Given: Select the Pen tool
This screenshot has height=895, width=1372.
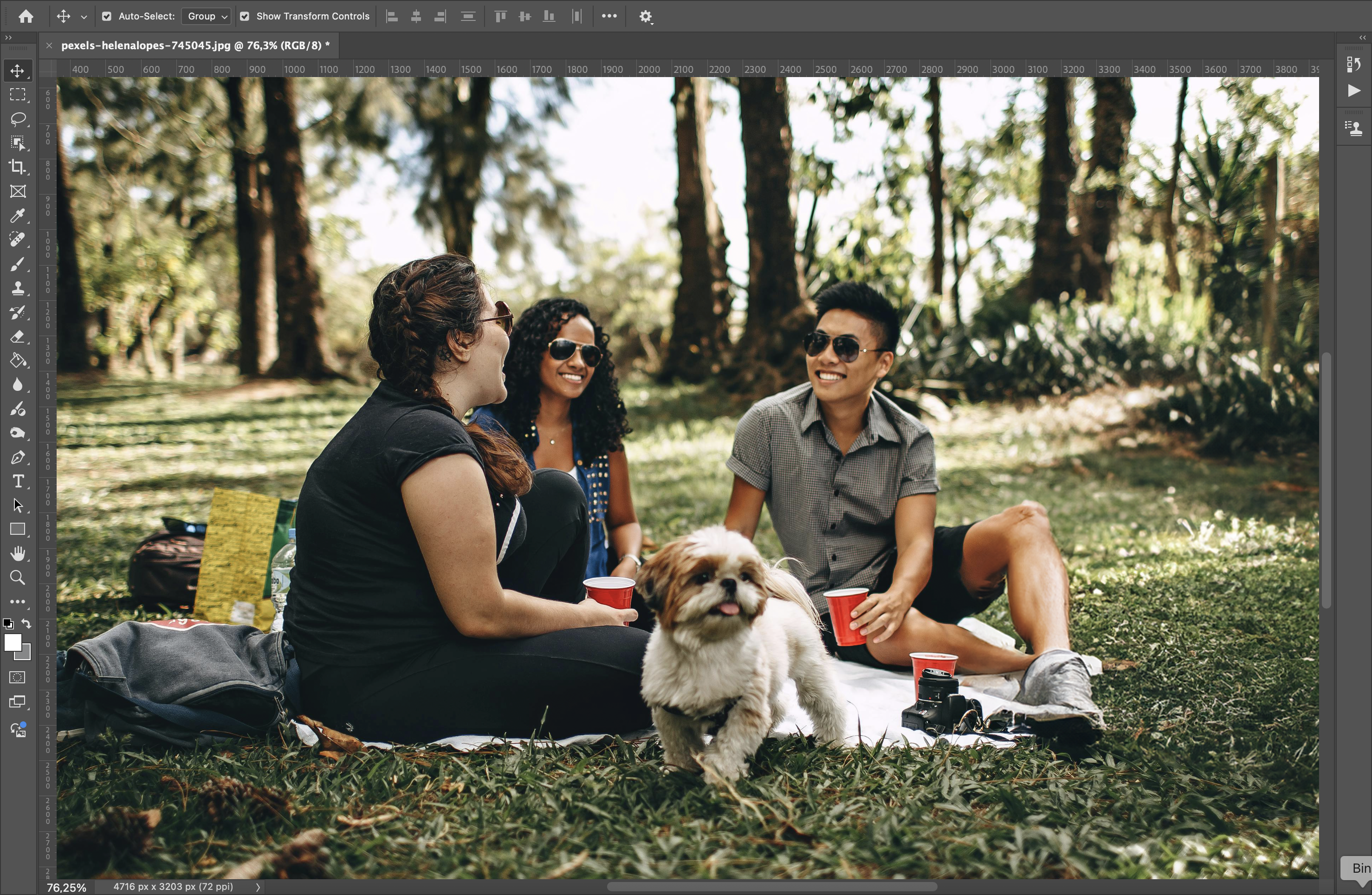Looking at the screenshot, I should point(17,457).
